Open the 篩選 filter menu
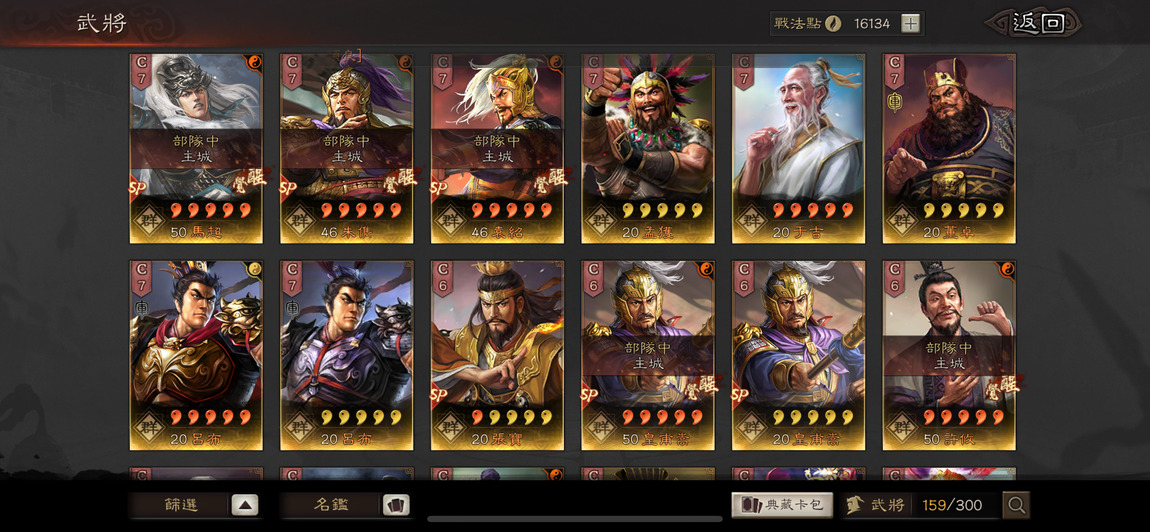This screenshot has height=532, width=1150. pyautogui.click(x=181, y=505)
